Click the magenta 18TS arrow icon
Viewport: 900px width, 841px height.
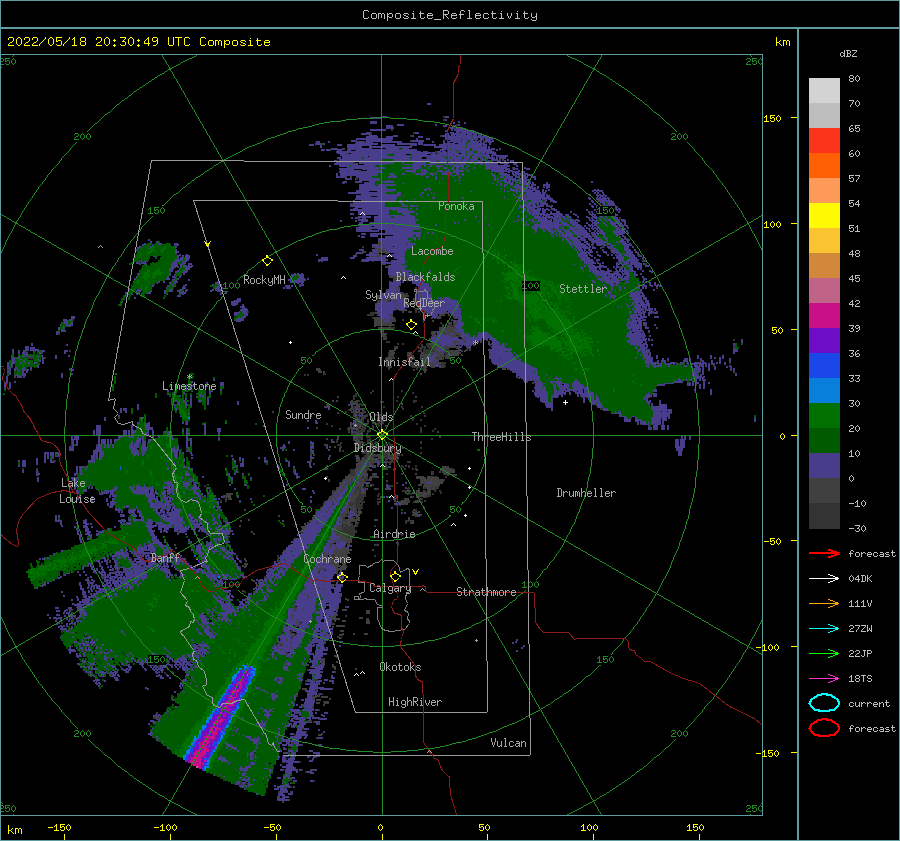point(824,679)
